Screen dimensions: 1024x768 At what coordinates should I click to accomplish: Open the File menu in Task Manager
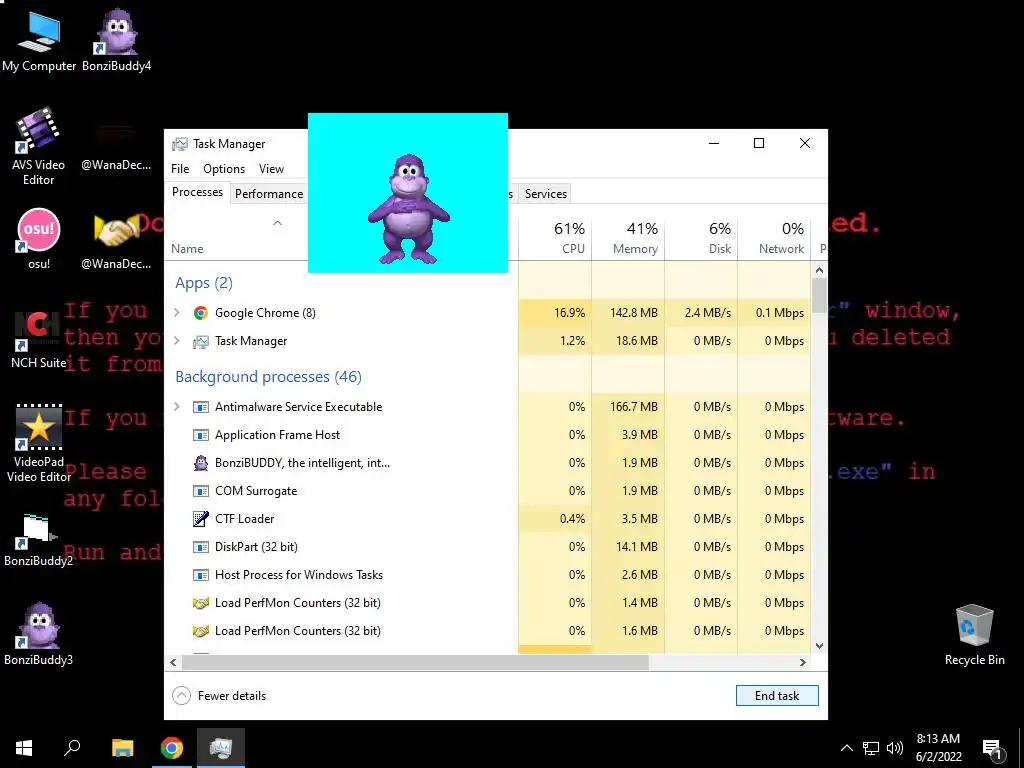tap(180, 169)
